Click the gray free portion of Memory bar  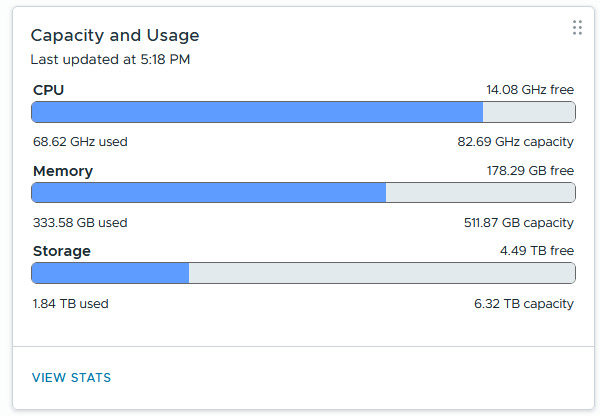(480, 193)
